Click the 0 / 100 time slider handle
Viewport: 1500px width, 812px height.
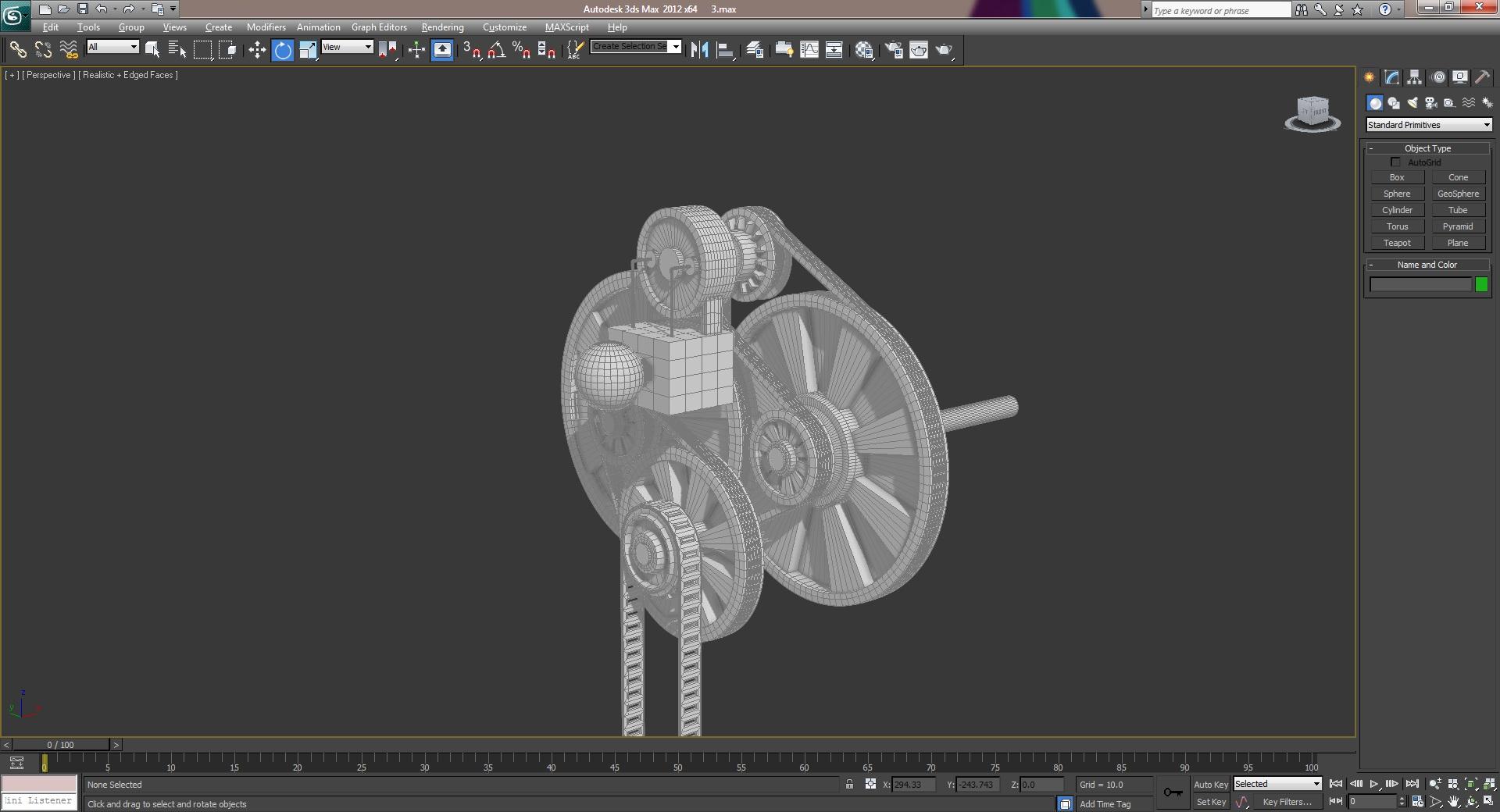[60, 745]
